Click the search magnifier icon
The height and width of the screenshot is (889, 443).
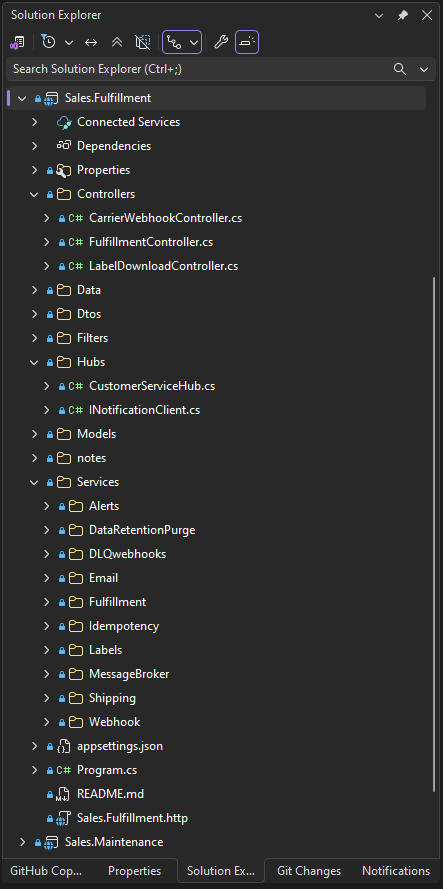(x=400, y=69)
